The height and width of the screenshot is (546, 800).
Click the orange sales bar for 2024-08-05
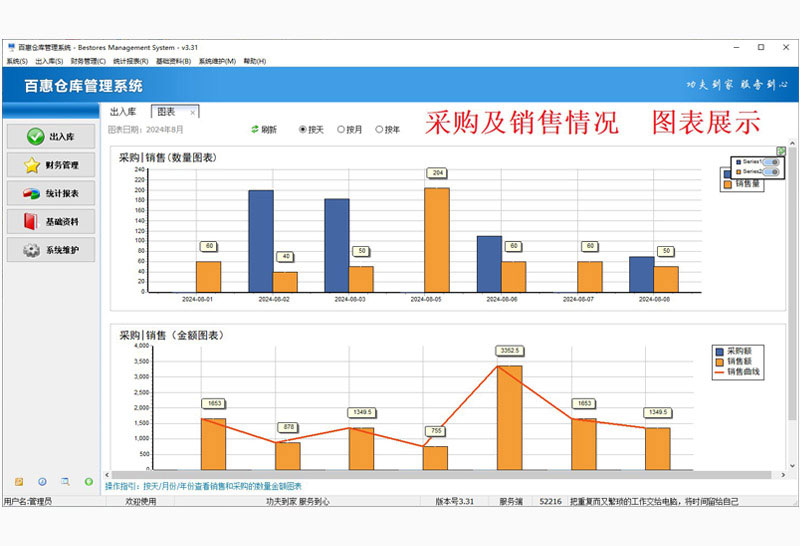coord(437,240)
